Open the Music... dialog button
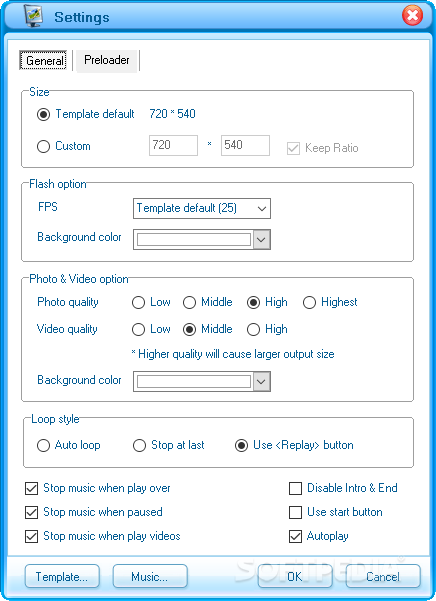436x601 pixels. pyautogui.click(x=150, y=576)
